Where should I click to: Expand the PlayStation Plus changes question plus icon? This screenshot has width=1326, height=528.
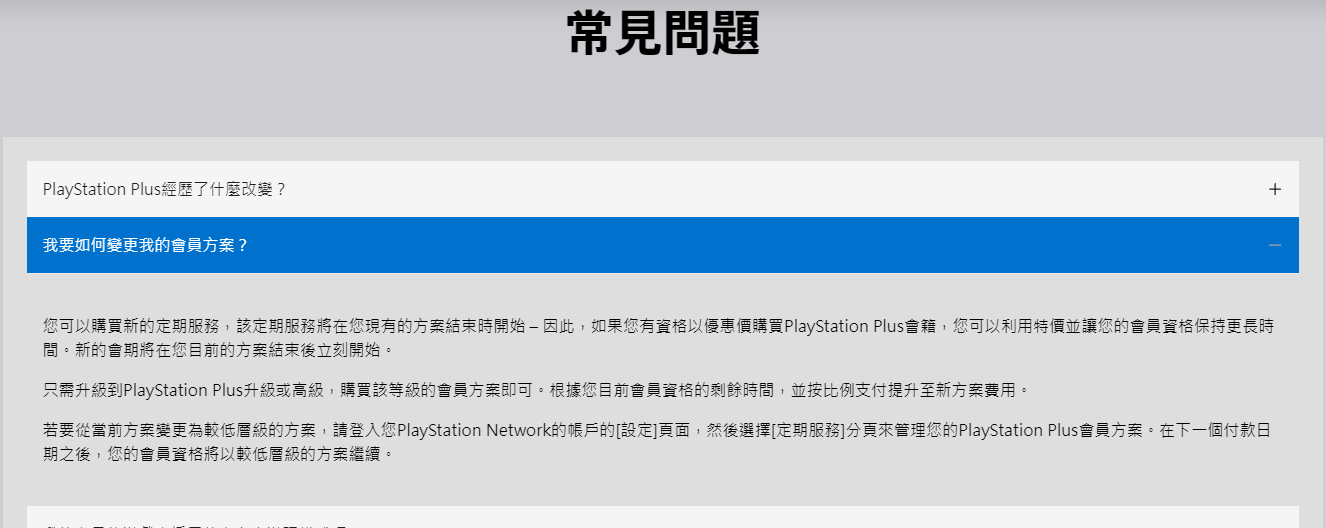[1274, 189]
